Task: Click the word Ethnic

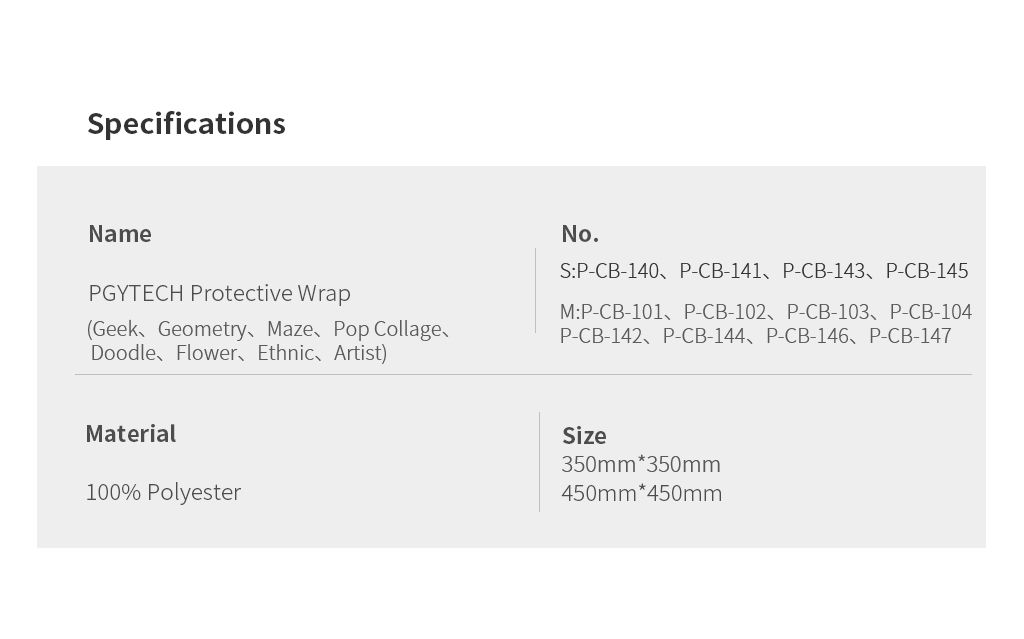Action: click(285, 353)
